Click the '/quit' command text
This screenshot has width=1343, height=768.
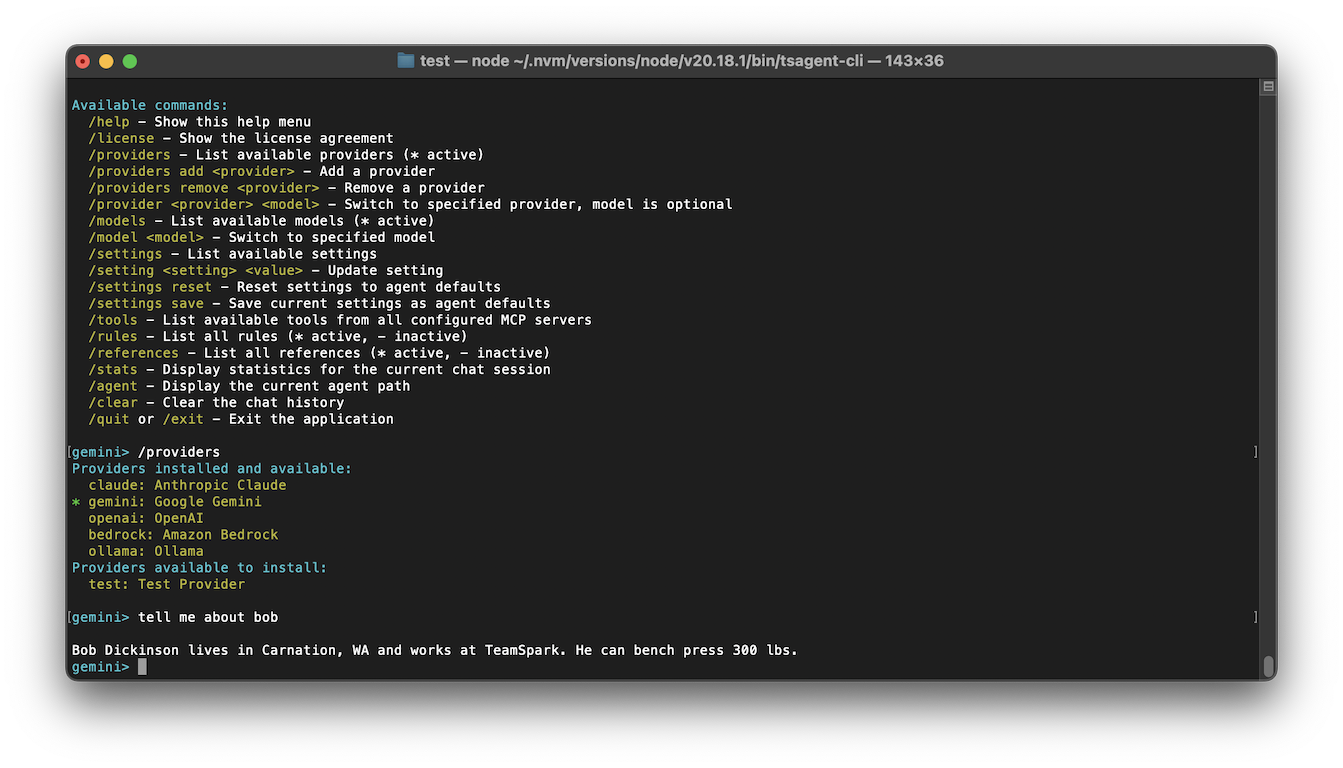[109, 419]
